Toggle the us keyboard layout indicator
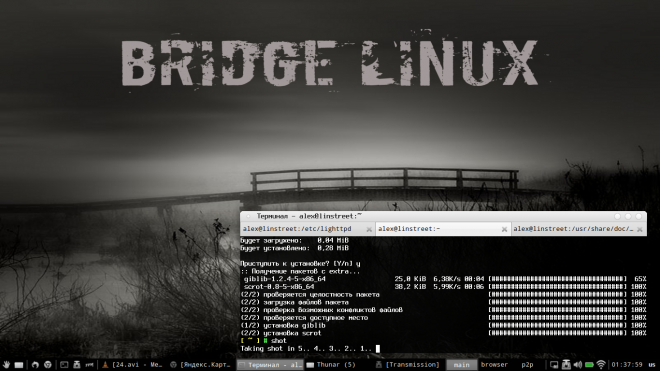Image resolution: width=660 pixels, height=371 pixels. [x=652, y=365]
